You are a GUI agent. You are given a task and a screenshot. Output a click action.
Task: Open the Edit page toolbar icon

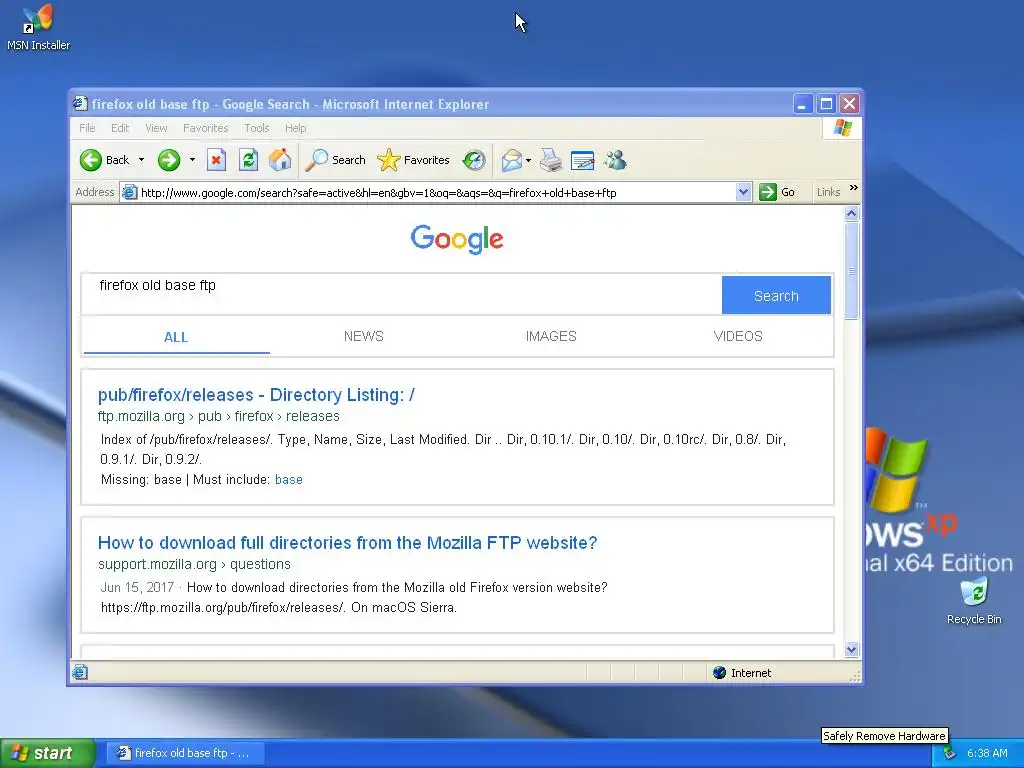[583, 160]
